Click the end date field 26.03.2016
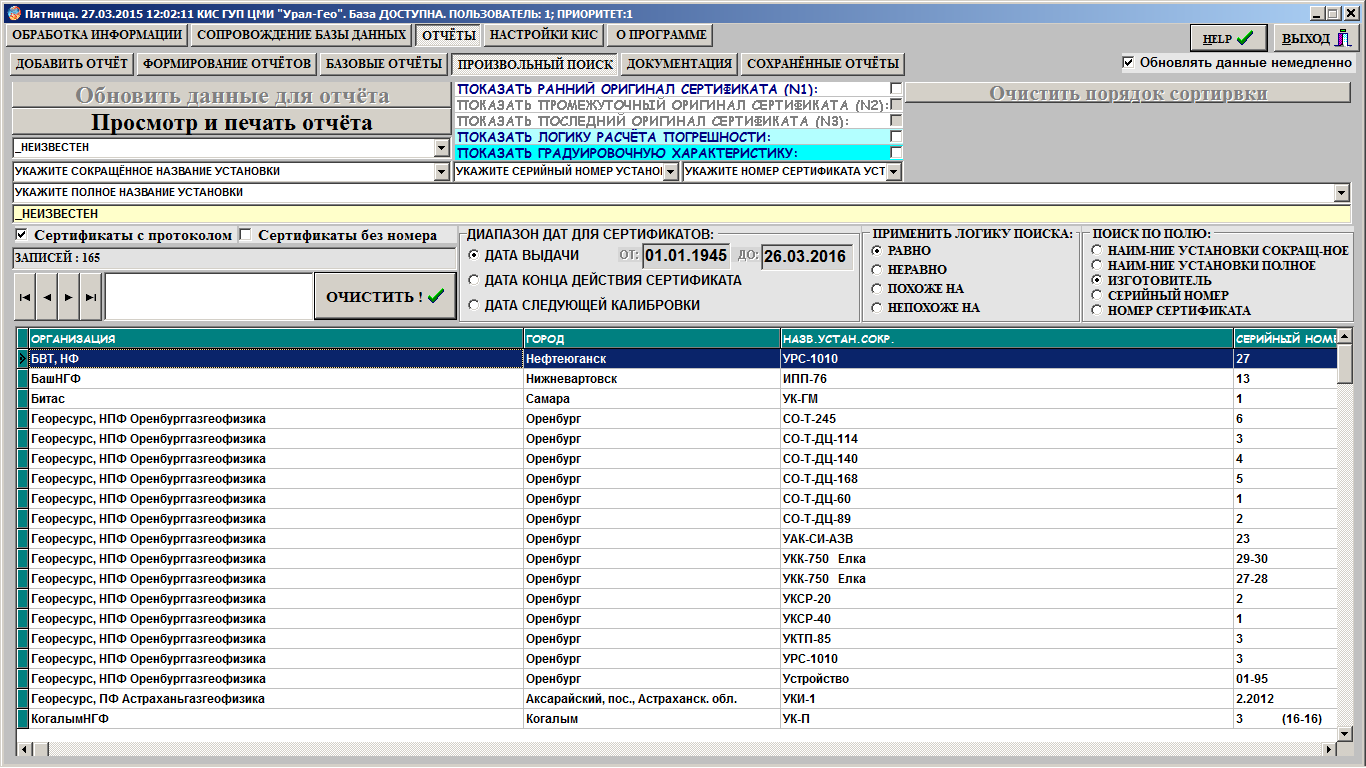Viewport: 1366px width, 768px height. pos(808,256)
